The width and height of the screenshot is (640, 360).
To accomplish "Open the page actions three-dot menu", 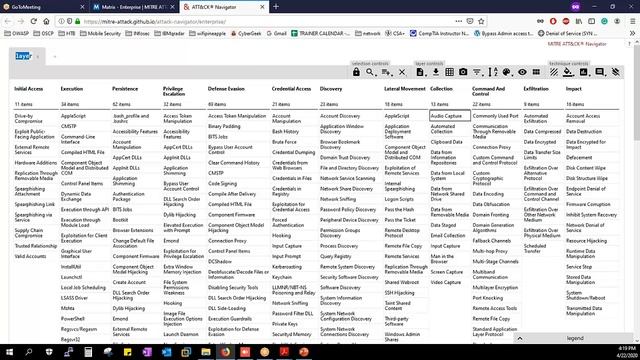I will [459, 21].
